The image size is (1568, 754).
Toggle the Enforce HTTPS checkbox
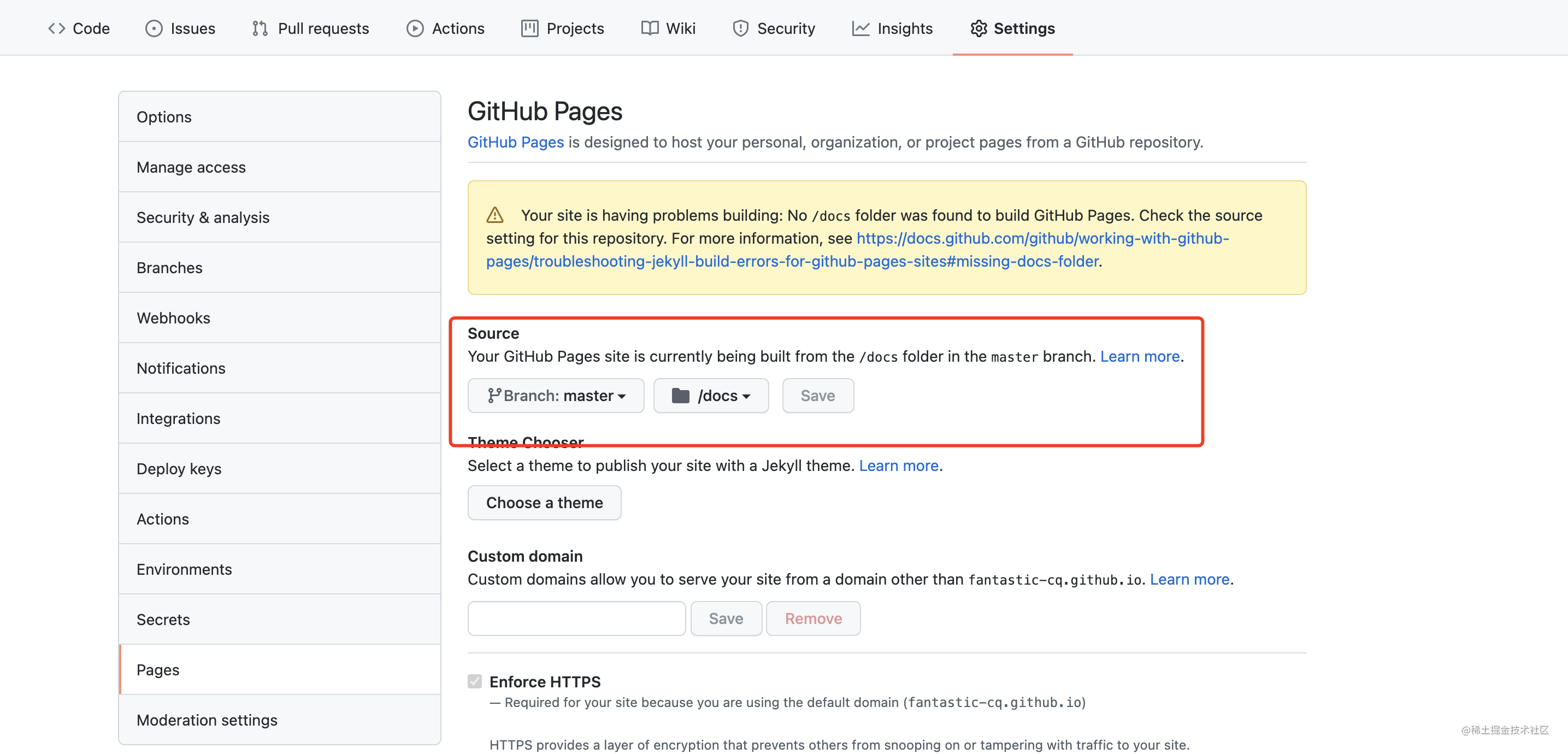click(x=475, y=681)
